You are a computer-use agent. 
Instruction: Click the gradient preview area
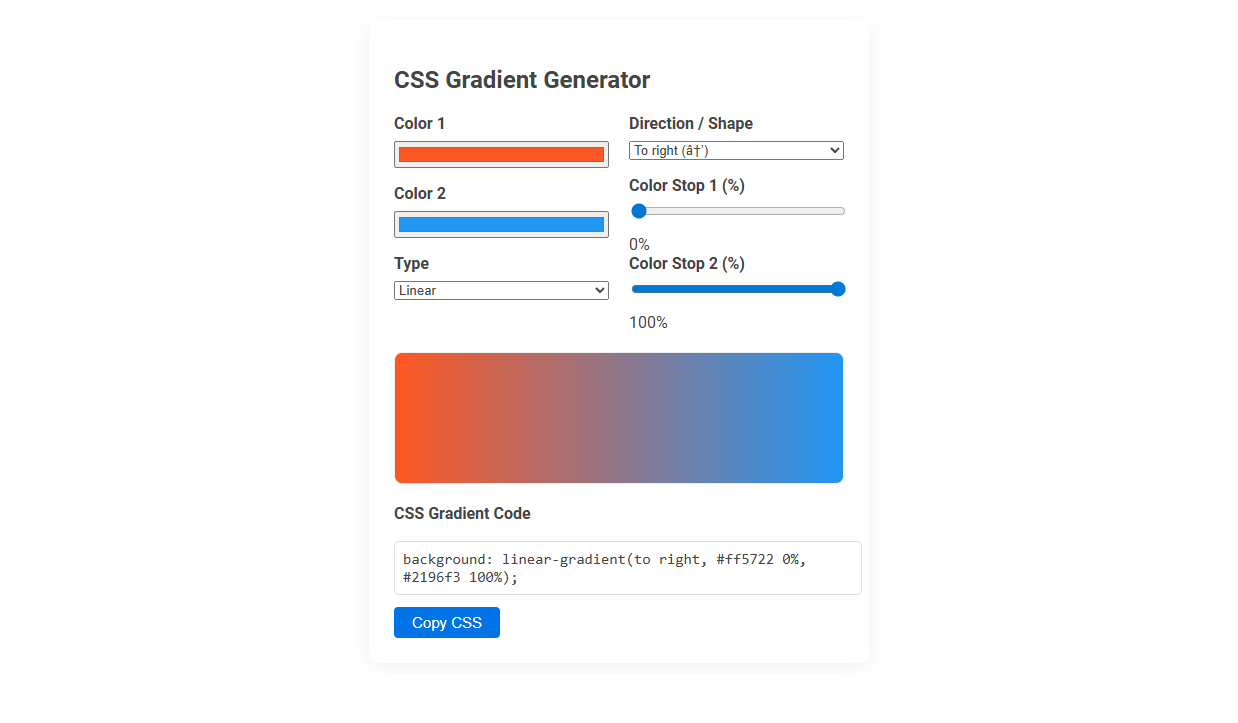618,417
